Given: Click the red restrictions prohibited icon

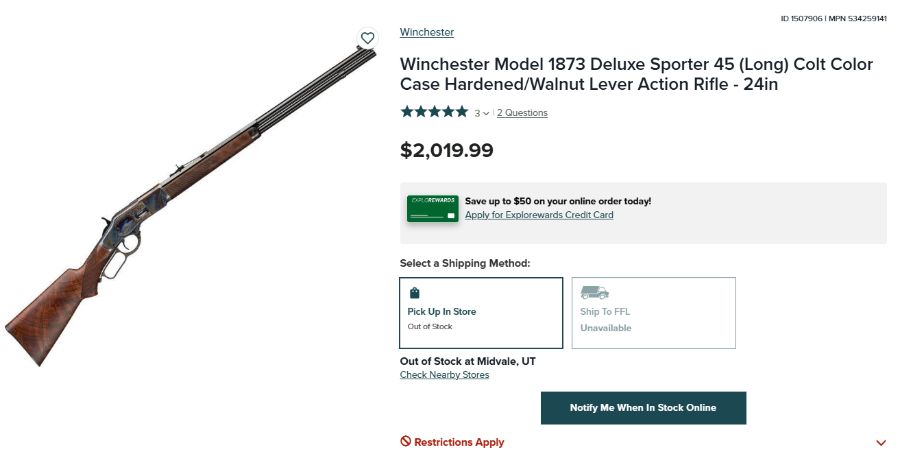Looking at the screenshot, I should click(x=406, y=441).
